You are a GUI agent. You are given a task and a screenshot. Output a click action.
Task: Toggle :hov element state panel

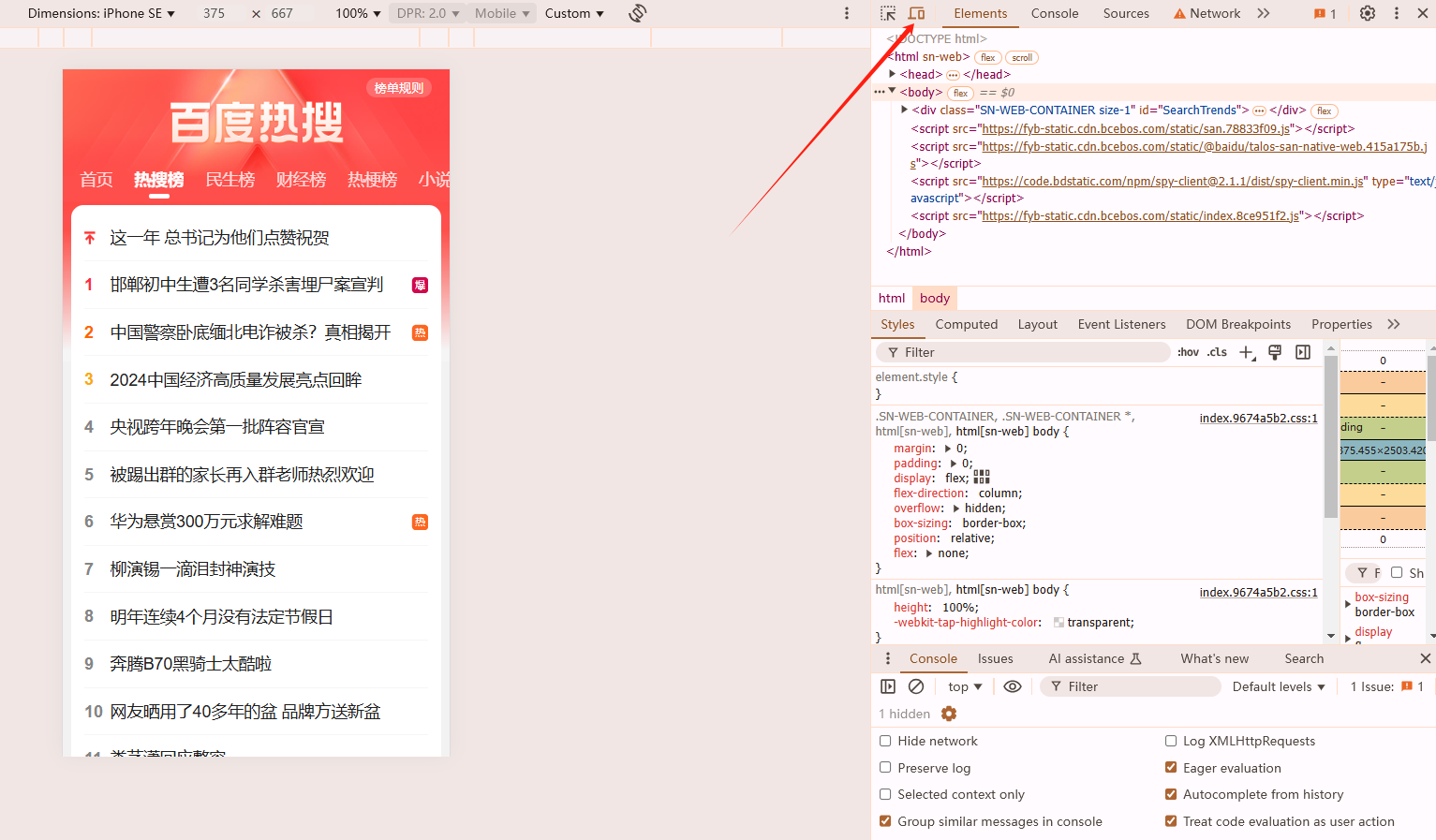pos(1188,352)
